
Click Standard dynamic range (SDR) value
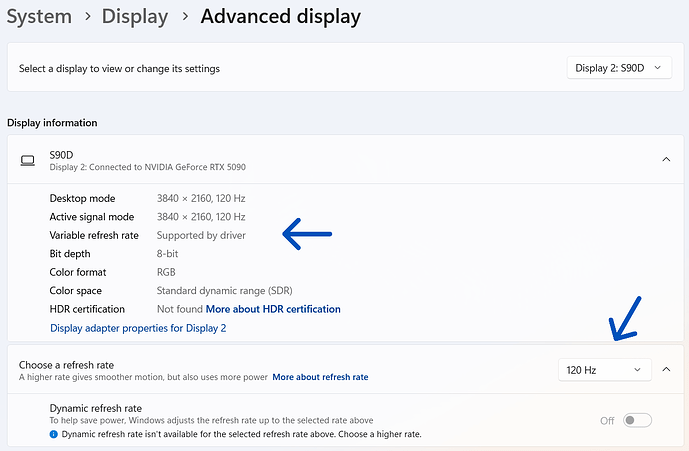(225, 291)
